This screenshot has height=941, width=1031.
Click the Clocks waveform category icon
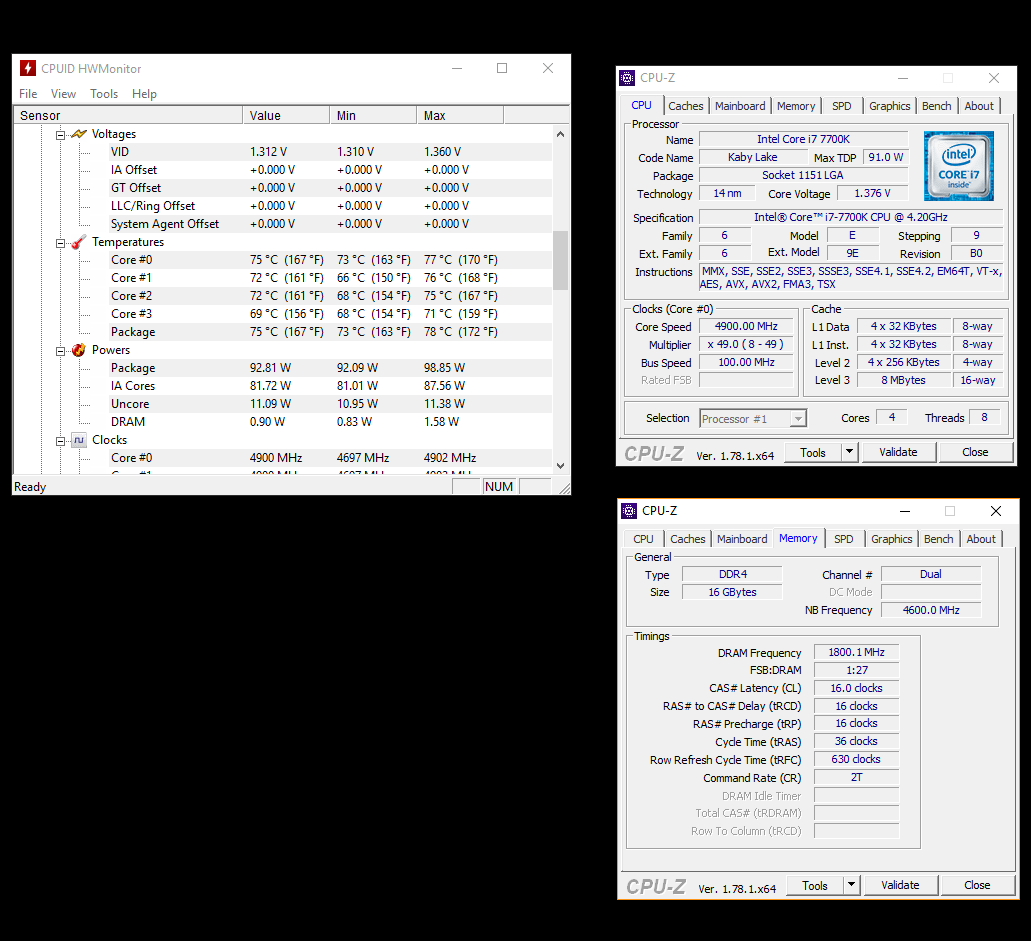click(79, 440)
